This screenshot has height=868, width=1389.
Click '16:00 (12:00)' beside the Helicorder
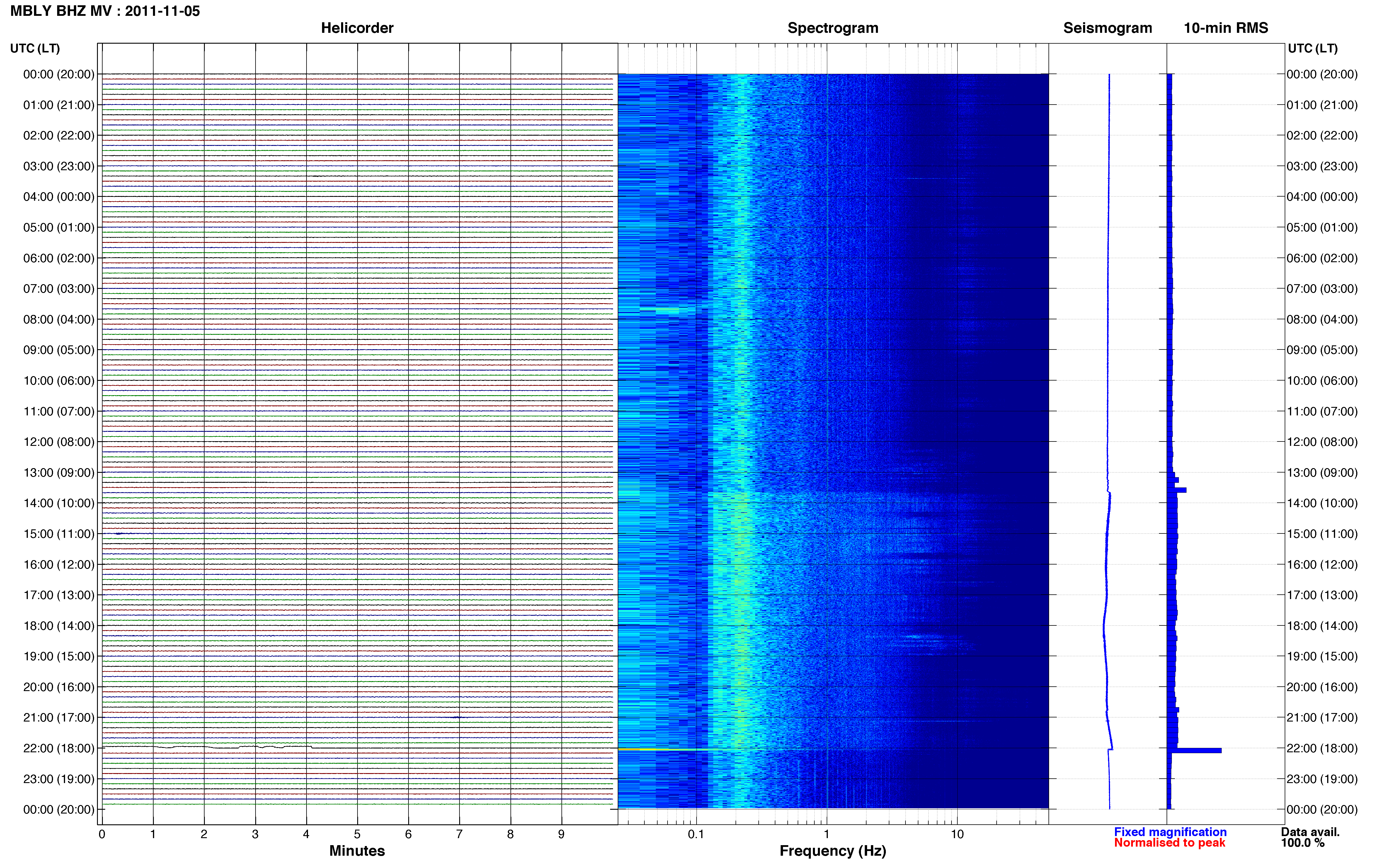[59, 564]
